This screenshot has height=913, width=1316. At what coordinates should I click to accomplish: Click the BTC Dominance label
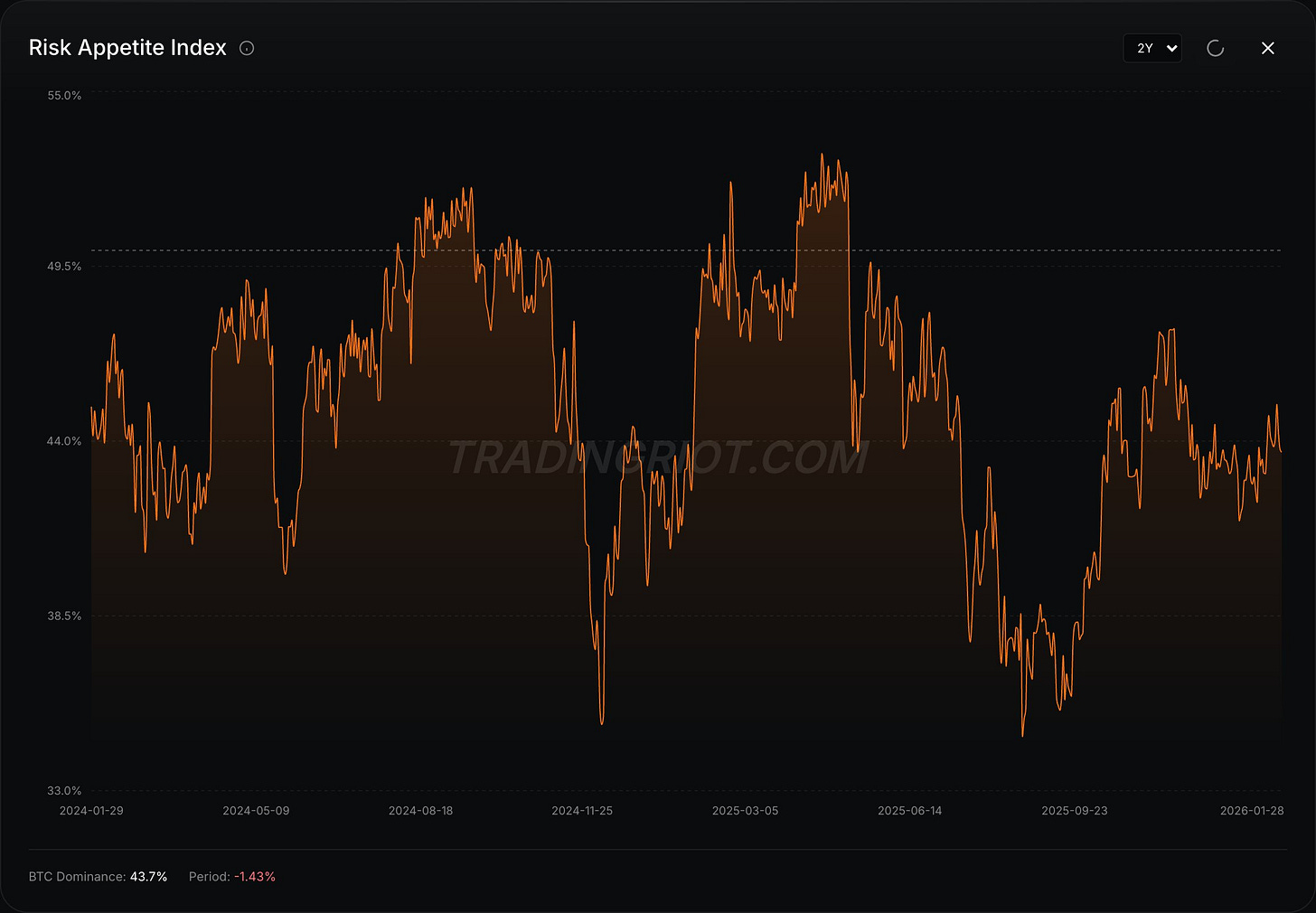pyautogui.click(x=77, y=877)
